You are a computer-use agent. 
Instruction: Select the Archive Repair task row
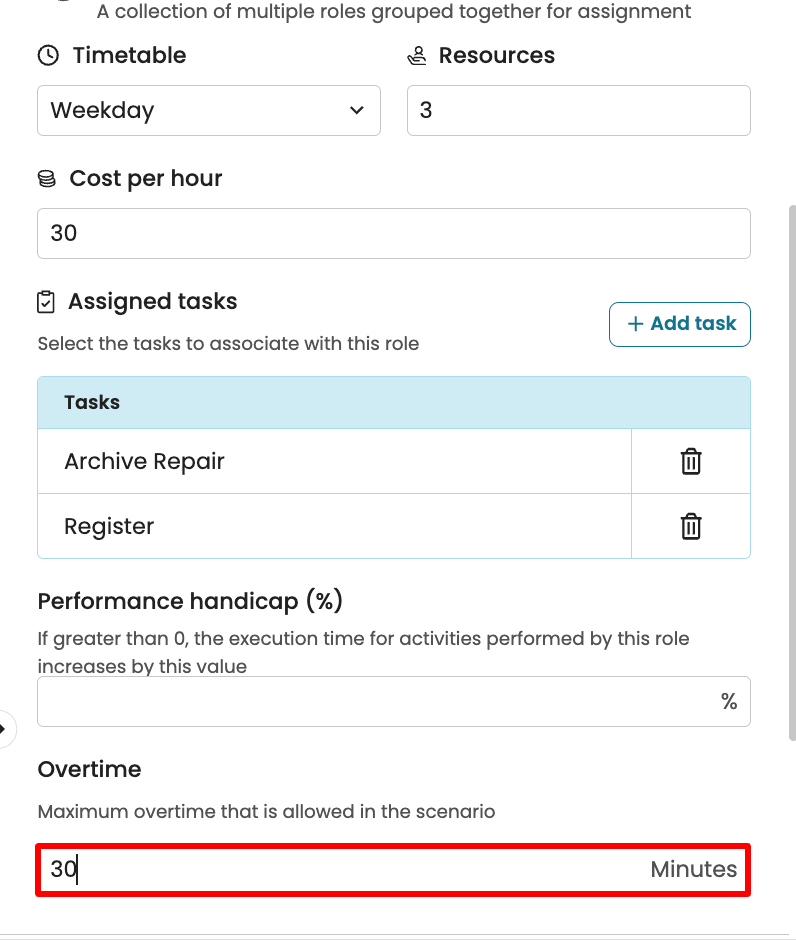[334, 461]
